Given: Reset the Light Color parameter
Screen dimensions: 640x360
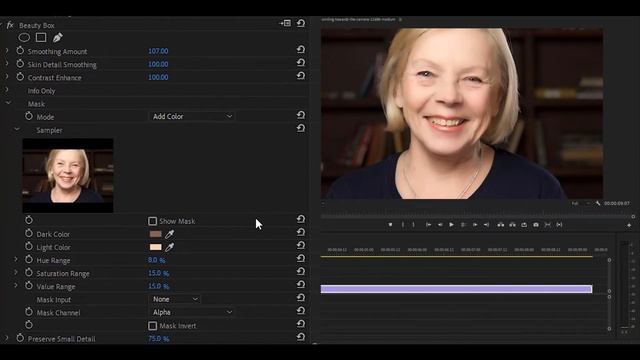Looking at the screenshot, I should 301,245.
